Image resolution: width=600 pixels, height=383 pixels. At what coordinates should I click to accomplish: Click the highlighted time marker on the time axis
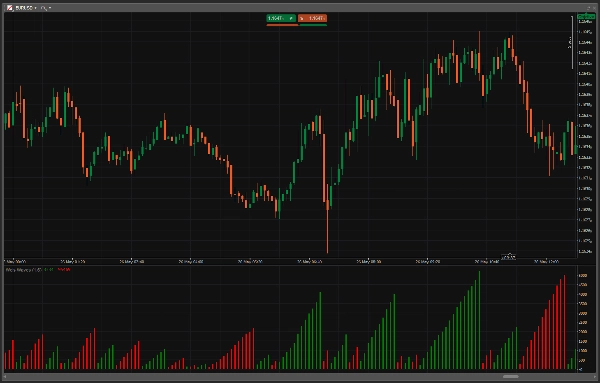click(x=509, y=258)
